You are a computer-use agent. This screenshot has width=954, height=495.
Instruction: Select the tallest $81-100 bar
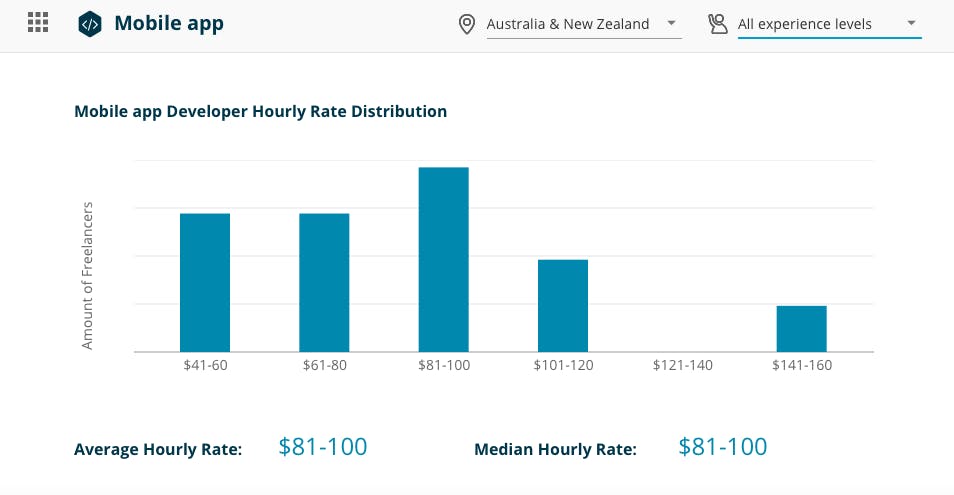443,259
